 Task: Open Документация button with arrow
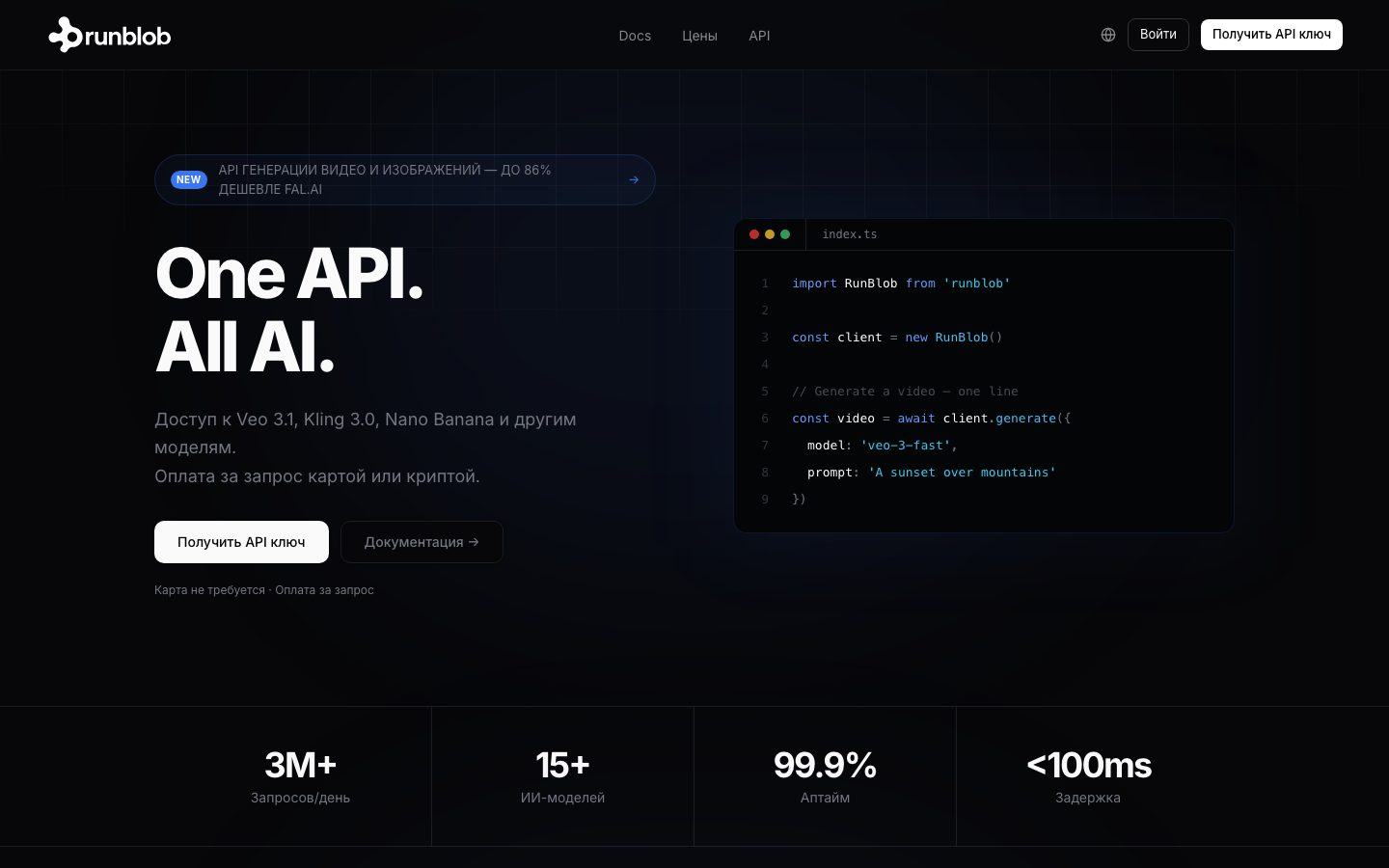422,542
